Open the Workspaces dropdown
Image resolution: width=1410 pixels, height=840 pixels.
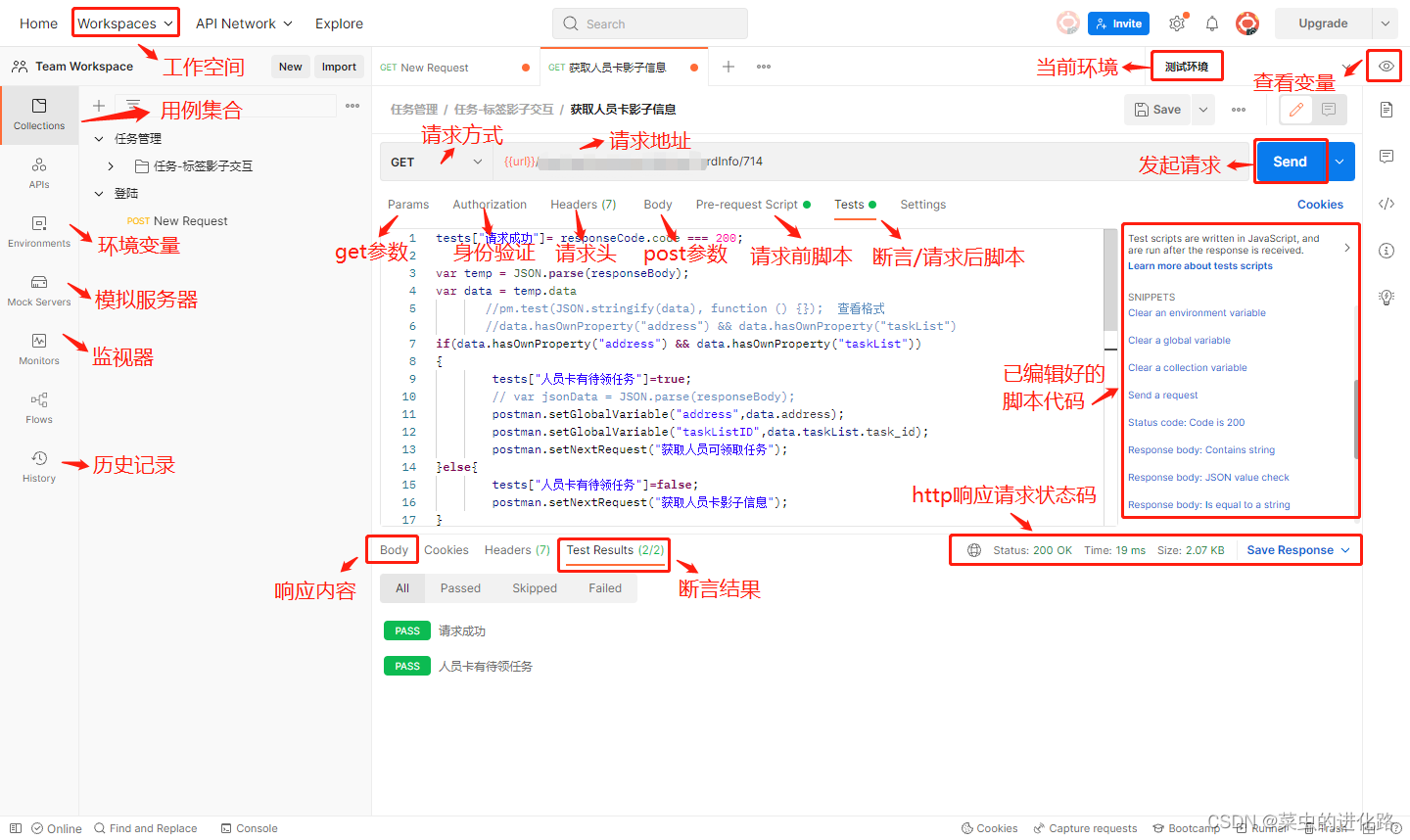point(124,23)
